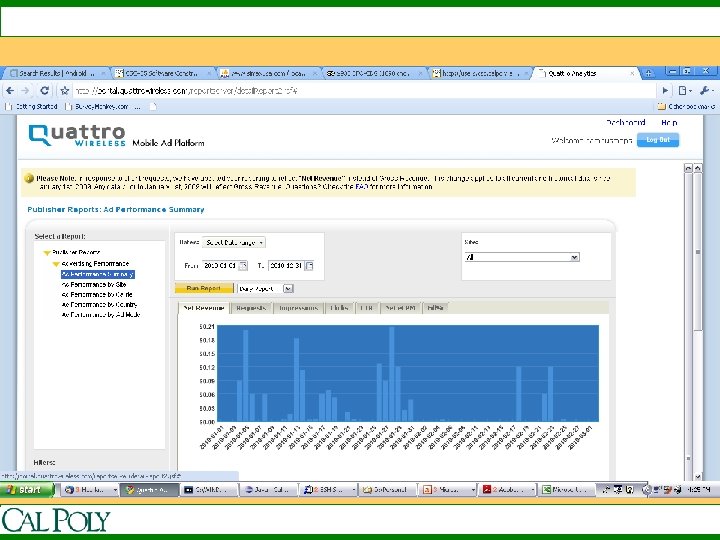Screen dimensions: 720x540
Task: Switch to the Fill% chart tab
Action: tap(435, 308)
